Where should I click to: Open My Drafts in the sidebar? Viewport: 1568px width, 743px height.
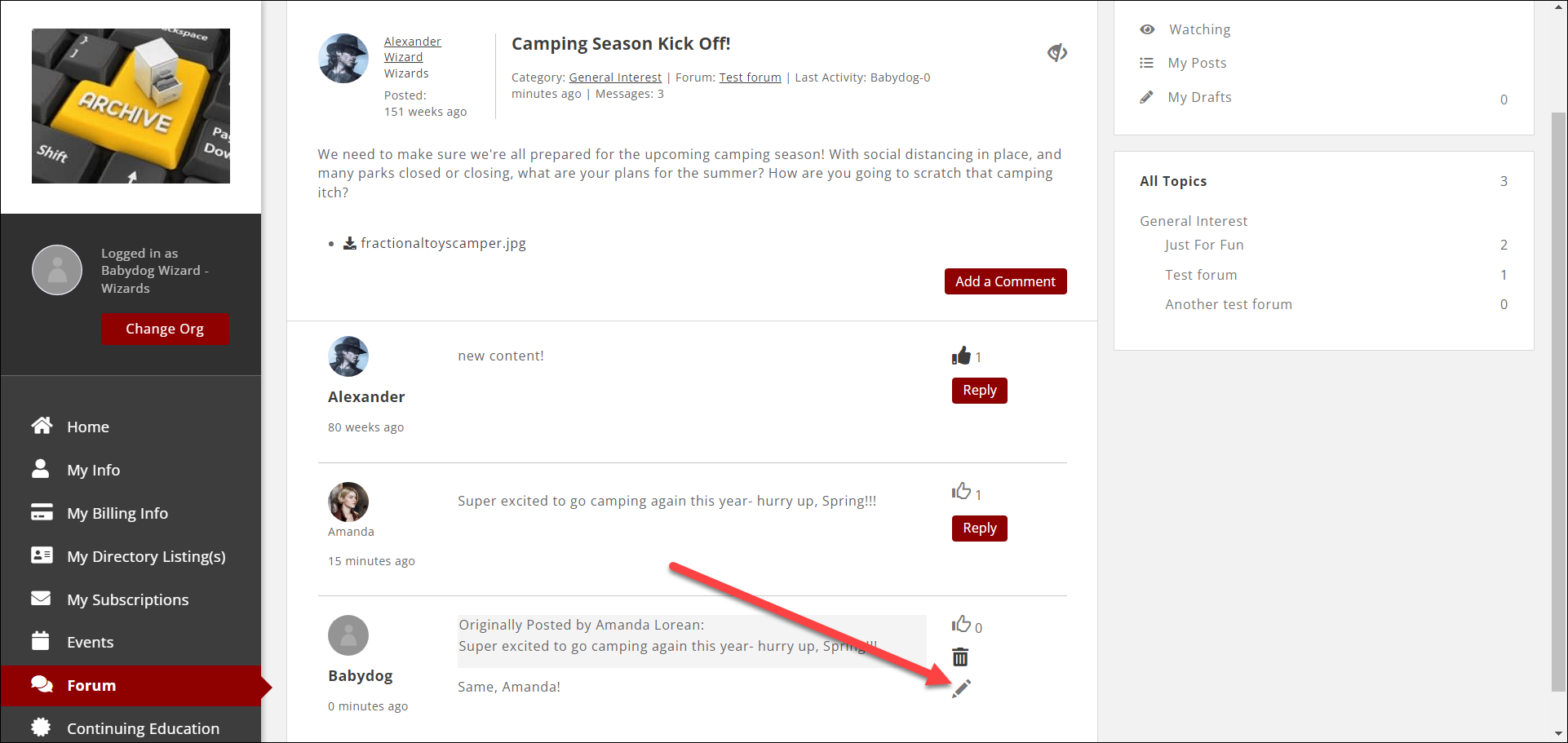click(x=1198, y=97)
